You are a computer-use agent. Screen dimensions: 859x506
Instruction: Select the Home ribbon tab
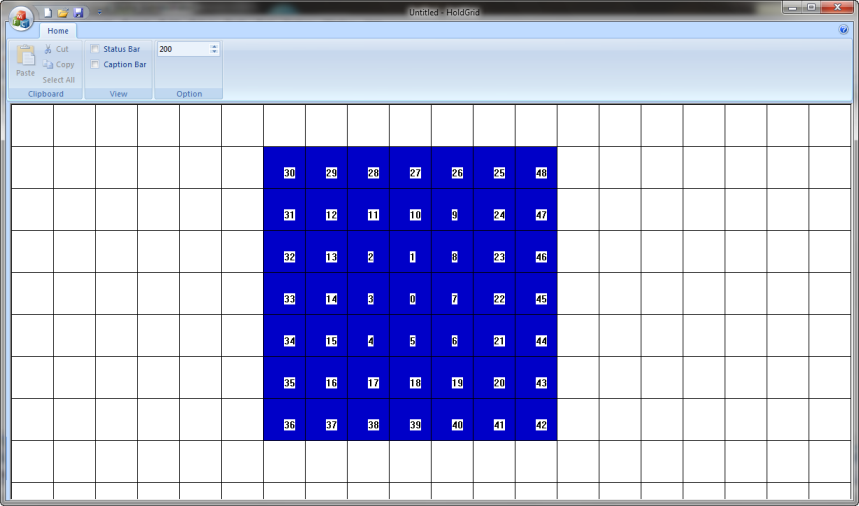[x=58, y=31]
